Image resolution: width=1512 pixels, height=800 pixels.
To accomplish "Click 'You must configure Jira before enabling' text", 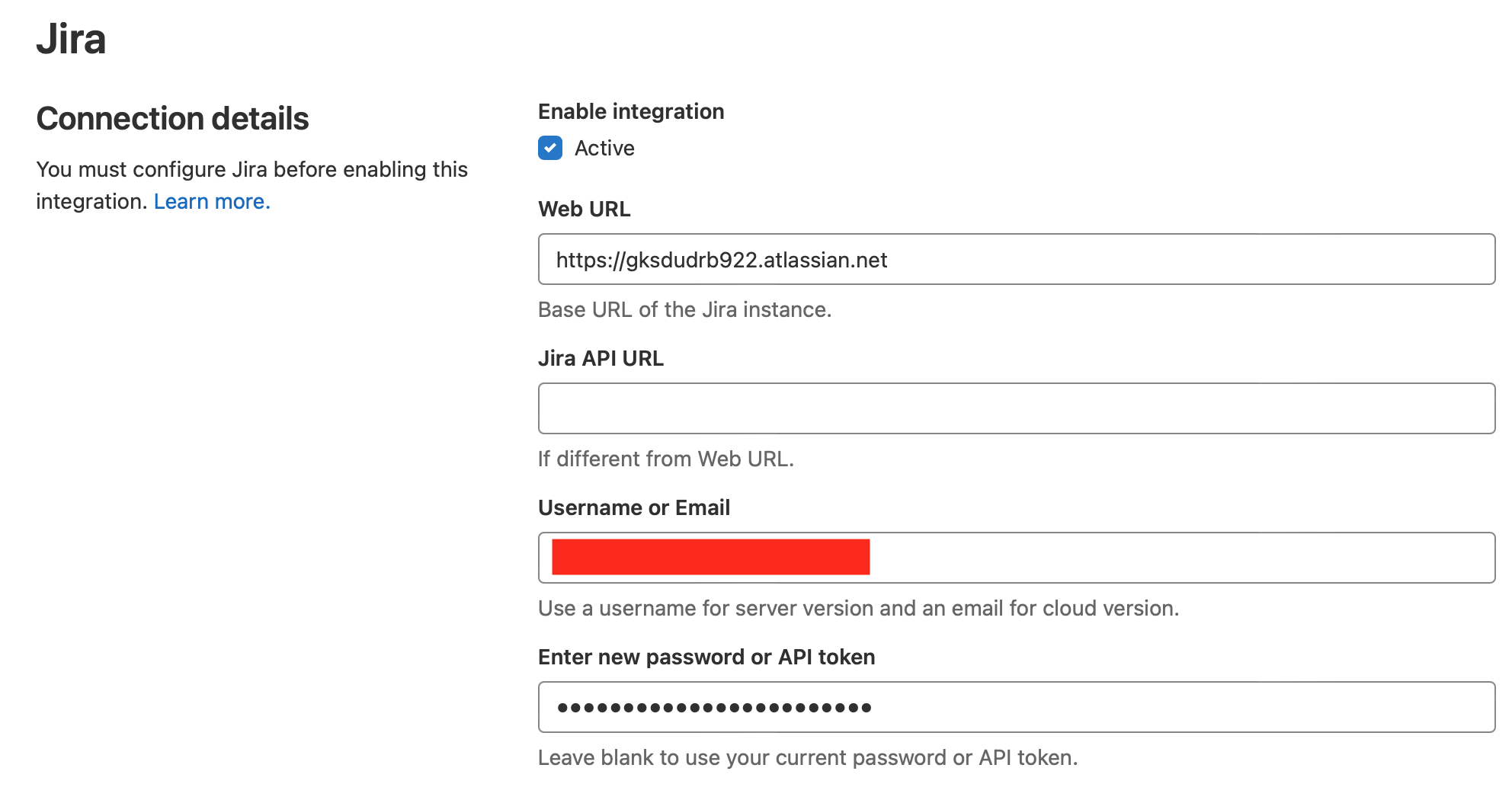I will 251,185.
